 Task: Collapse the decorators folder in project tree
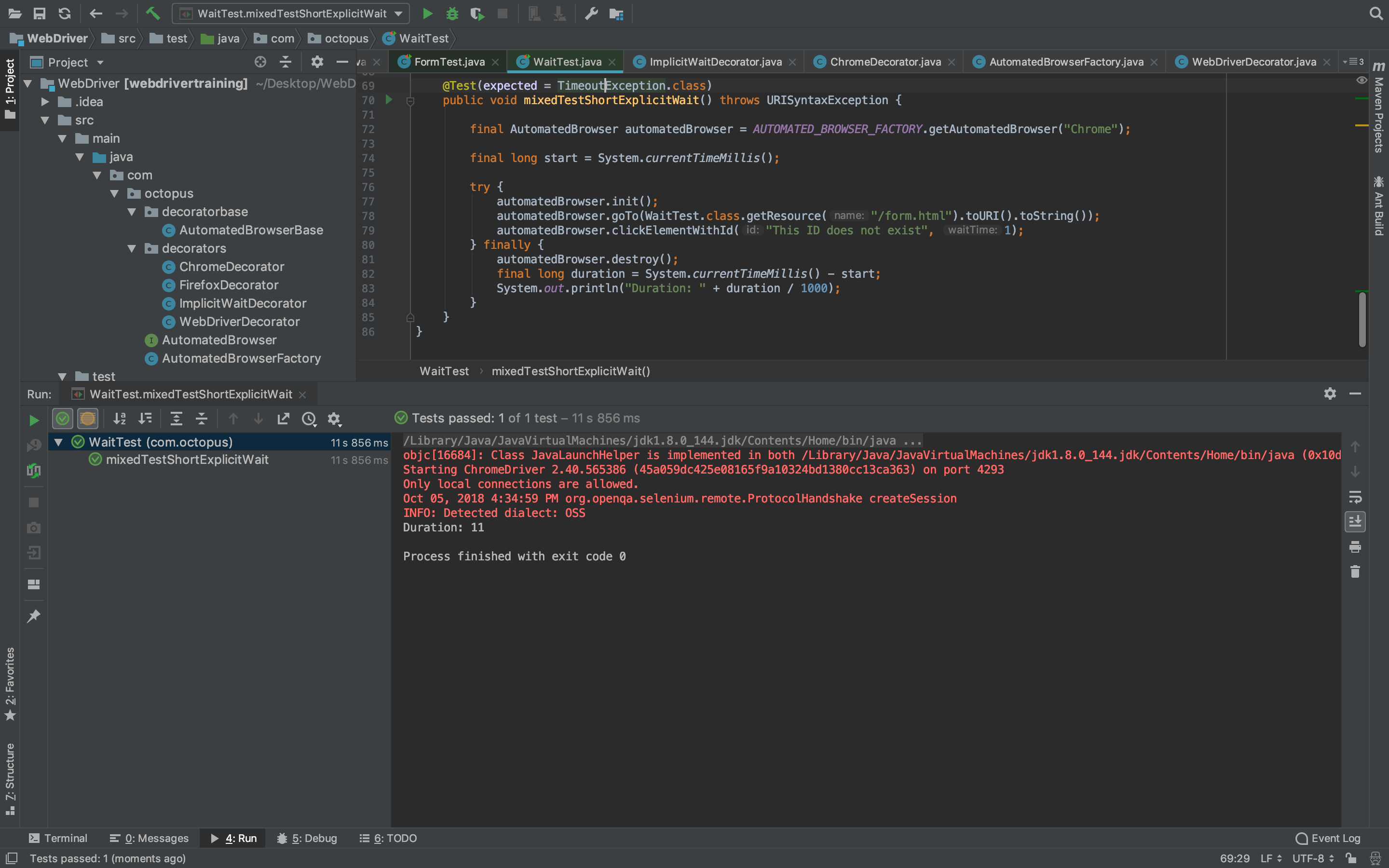click(132, 248)
